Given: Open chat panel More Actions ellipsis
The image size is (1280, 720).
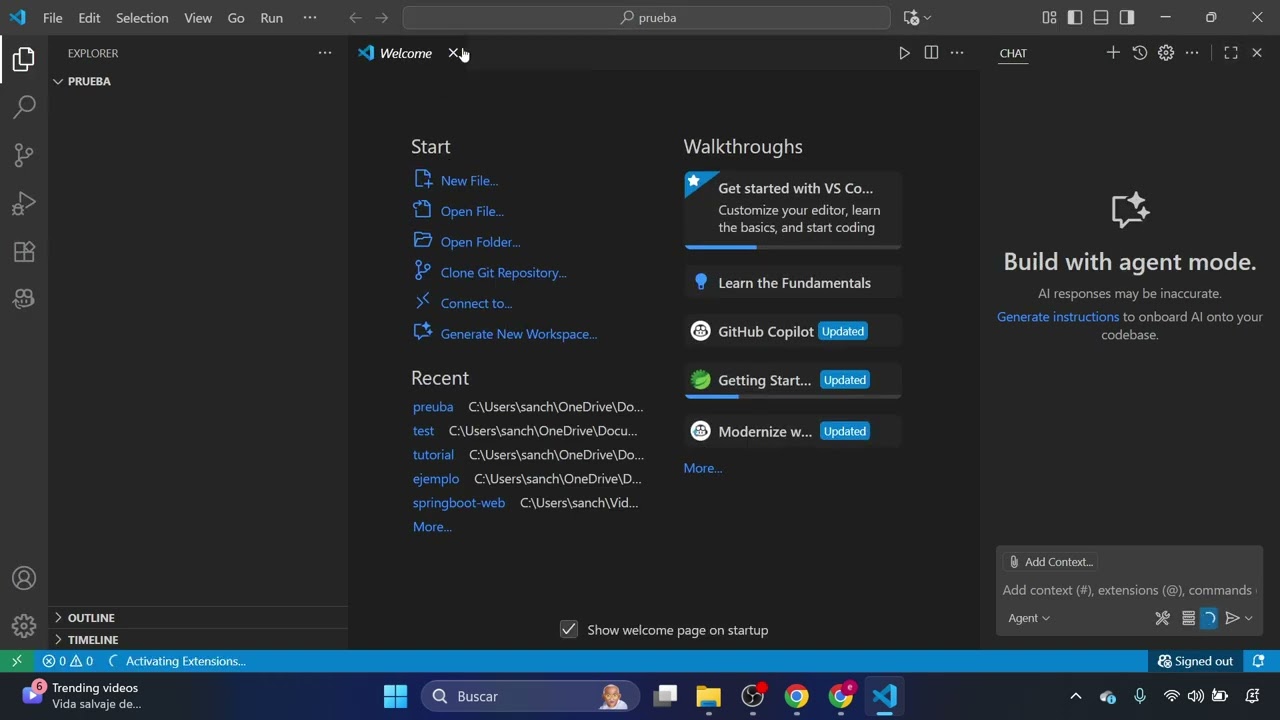Looking at the screenshot, I should point(1192,53).
